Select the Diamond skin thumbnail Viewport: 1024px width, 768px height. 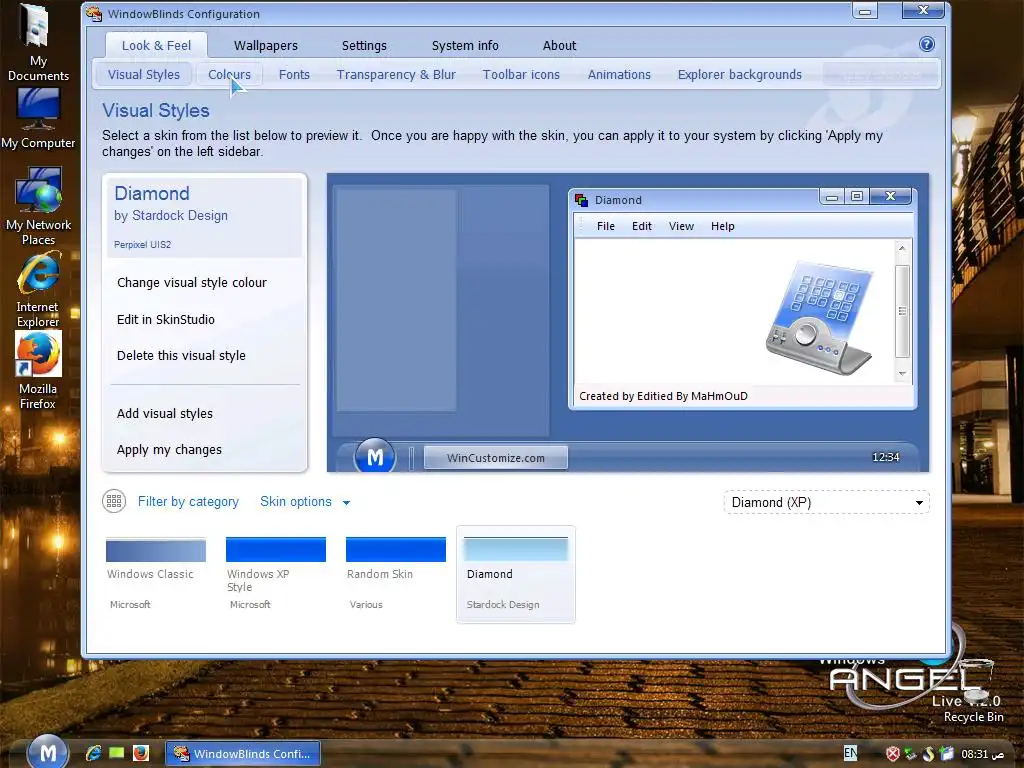tap(516, 574)
